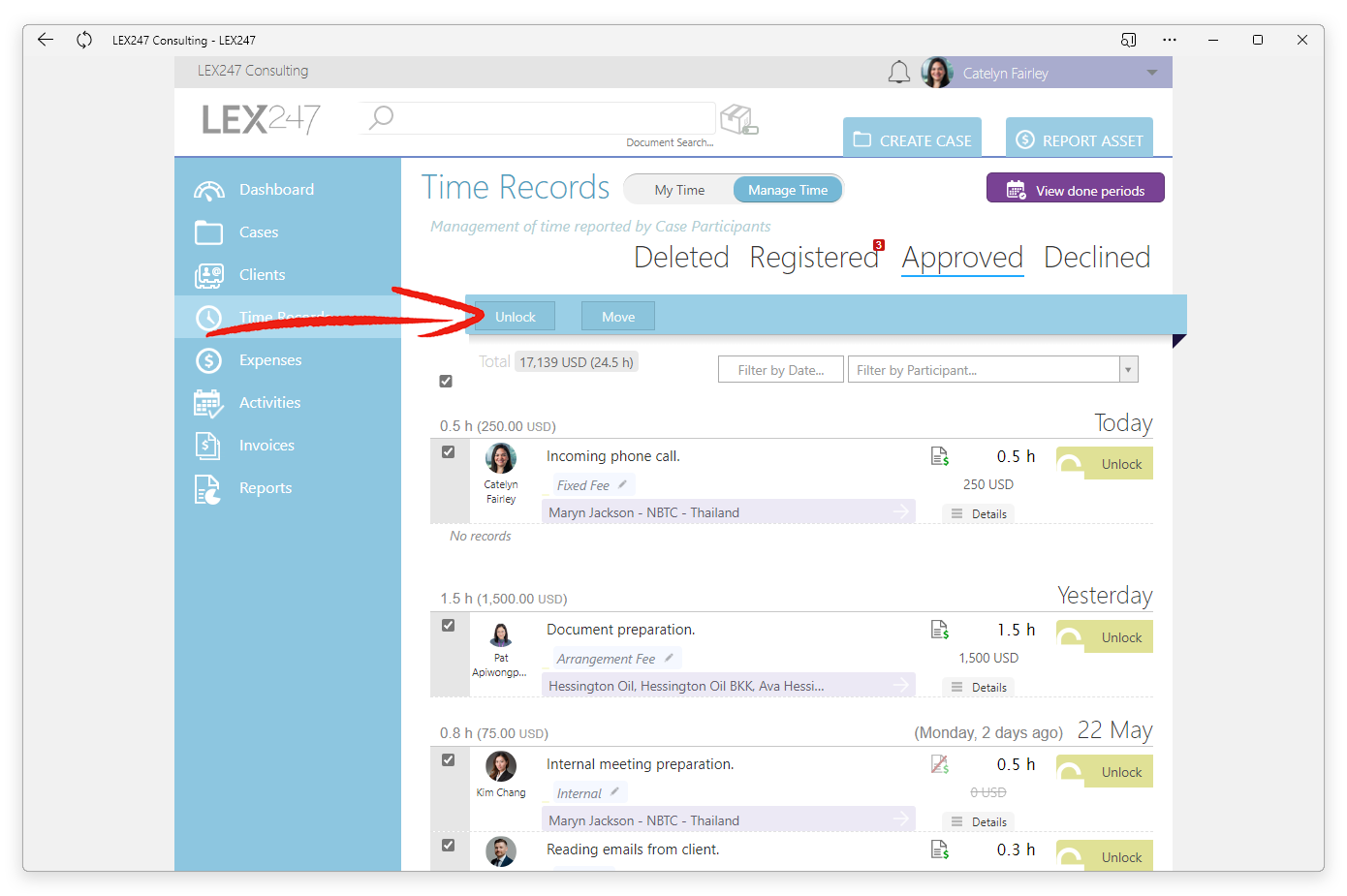Image resolution: width=1347 pixels, height=896 pixels.
Task: Click billing icon on Incoming phone call record
Action: (x=939, y=456)
